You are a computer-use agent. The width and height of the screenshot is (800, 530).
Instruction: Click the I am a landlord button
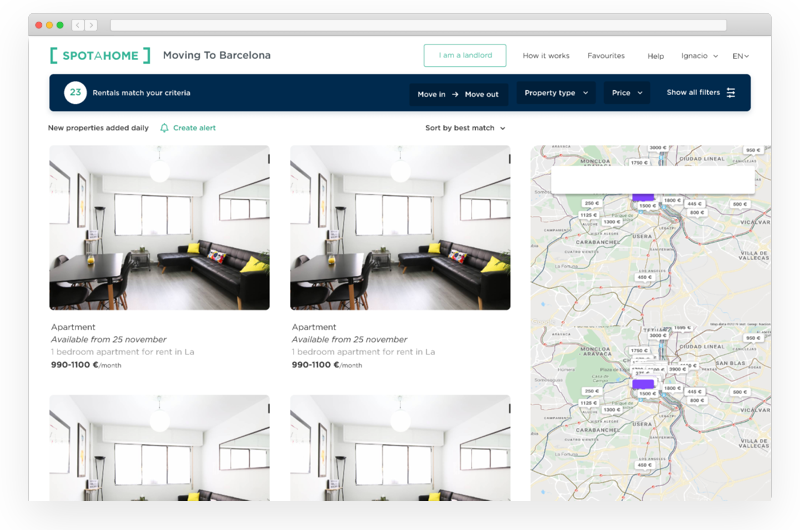465,55
